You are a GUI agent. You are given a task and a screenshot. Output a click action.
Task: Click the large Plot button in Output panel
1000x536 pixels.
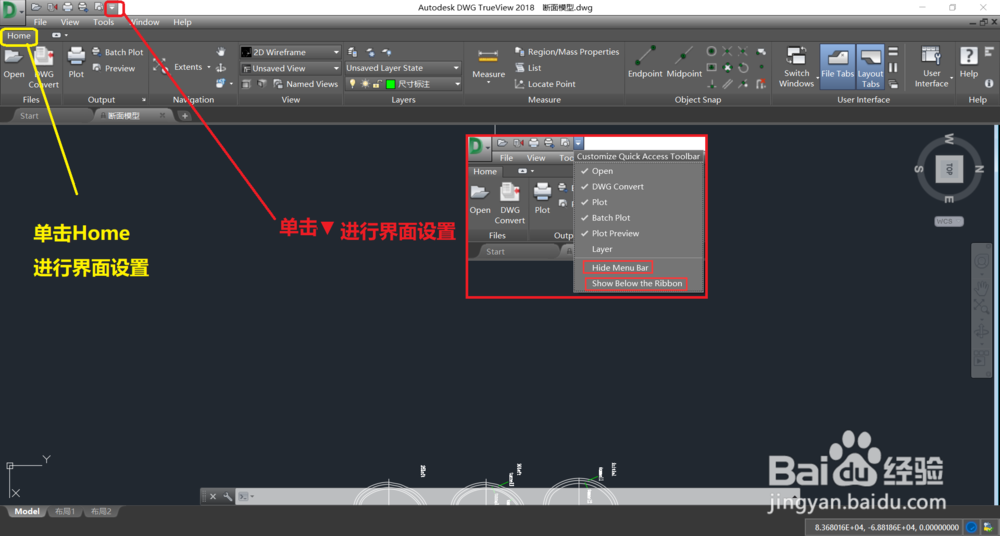76,63
